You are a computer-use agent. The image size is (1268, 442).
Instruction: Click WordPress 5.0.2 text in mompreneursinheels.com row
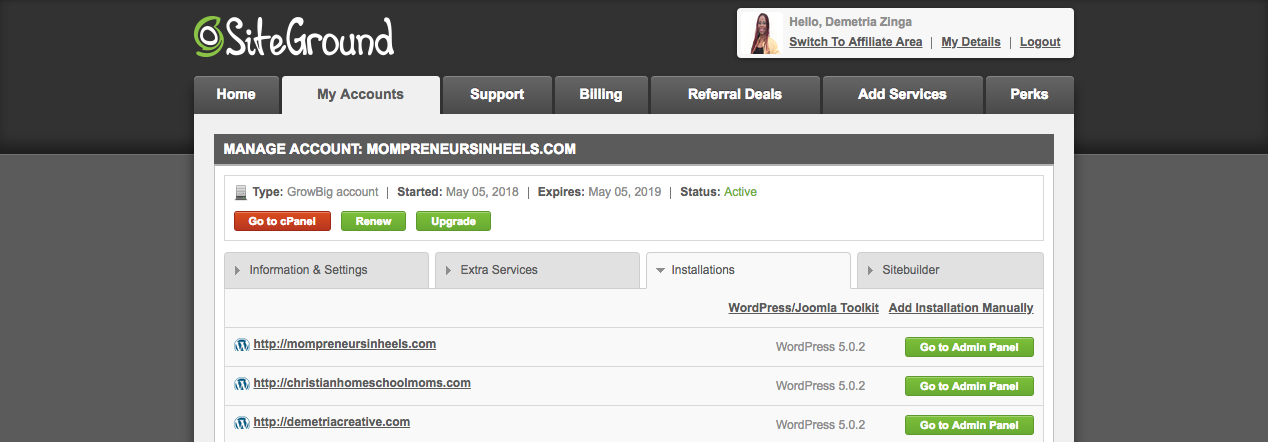click(x=820, y=347)
